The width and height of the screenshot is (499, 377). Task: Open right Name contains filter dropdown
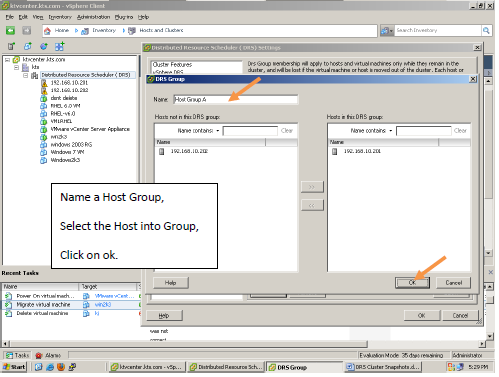click(390, 131)
